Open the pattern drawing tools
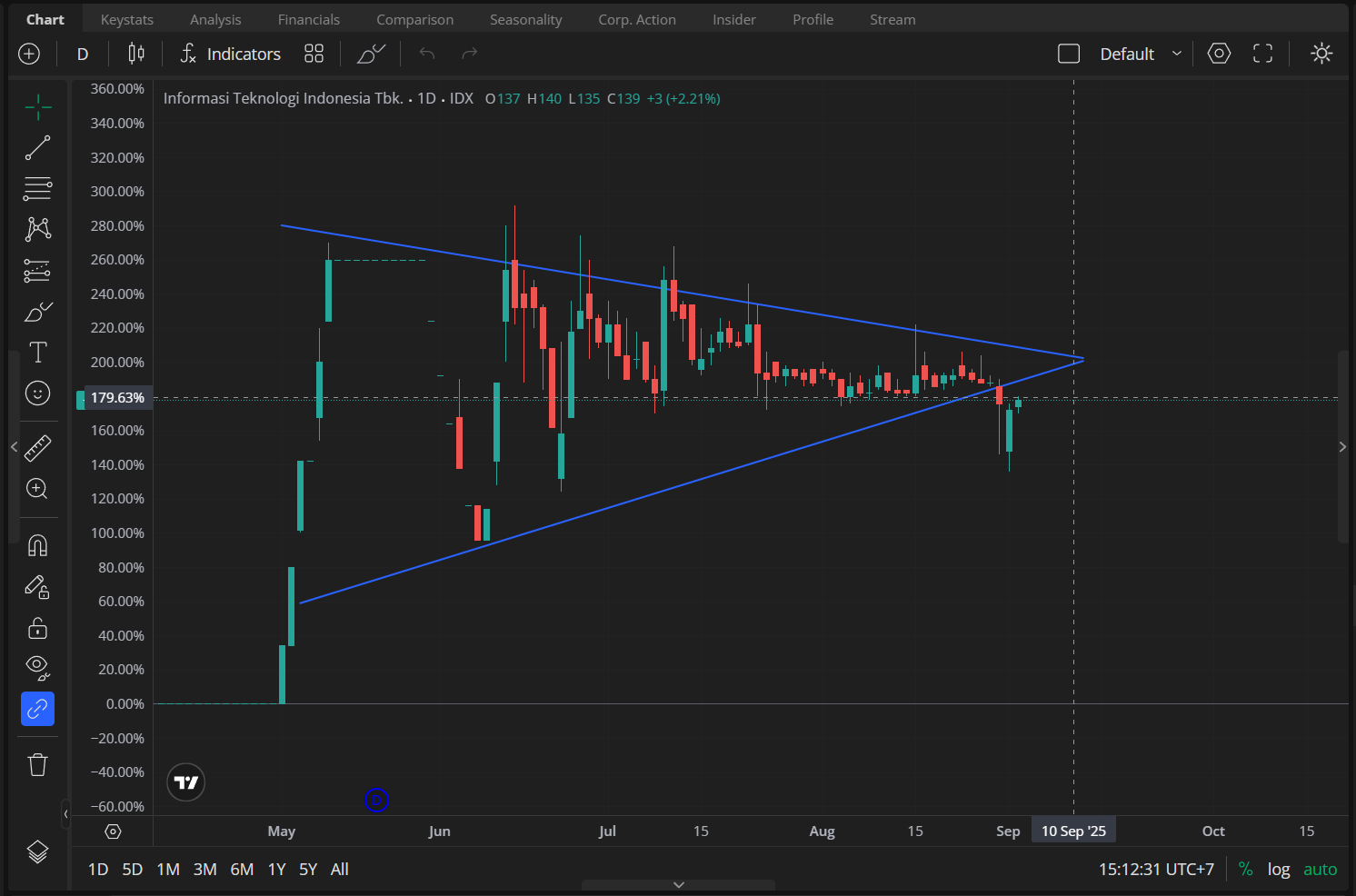This screenshot has height=896, width=1356. coord(37,229)
